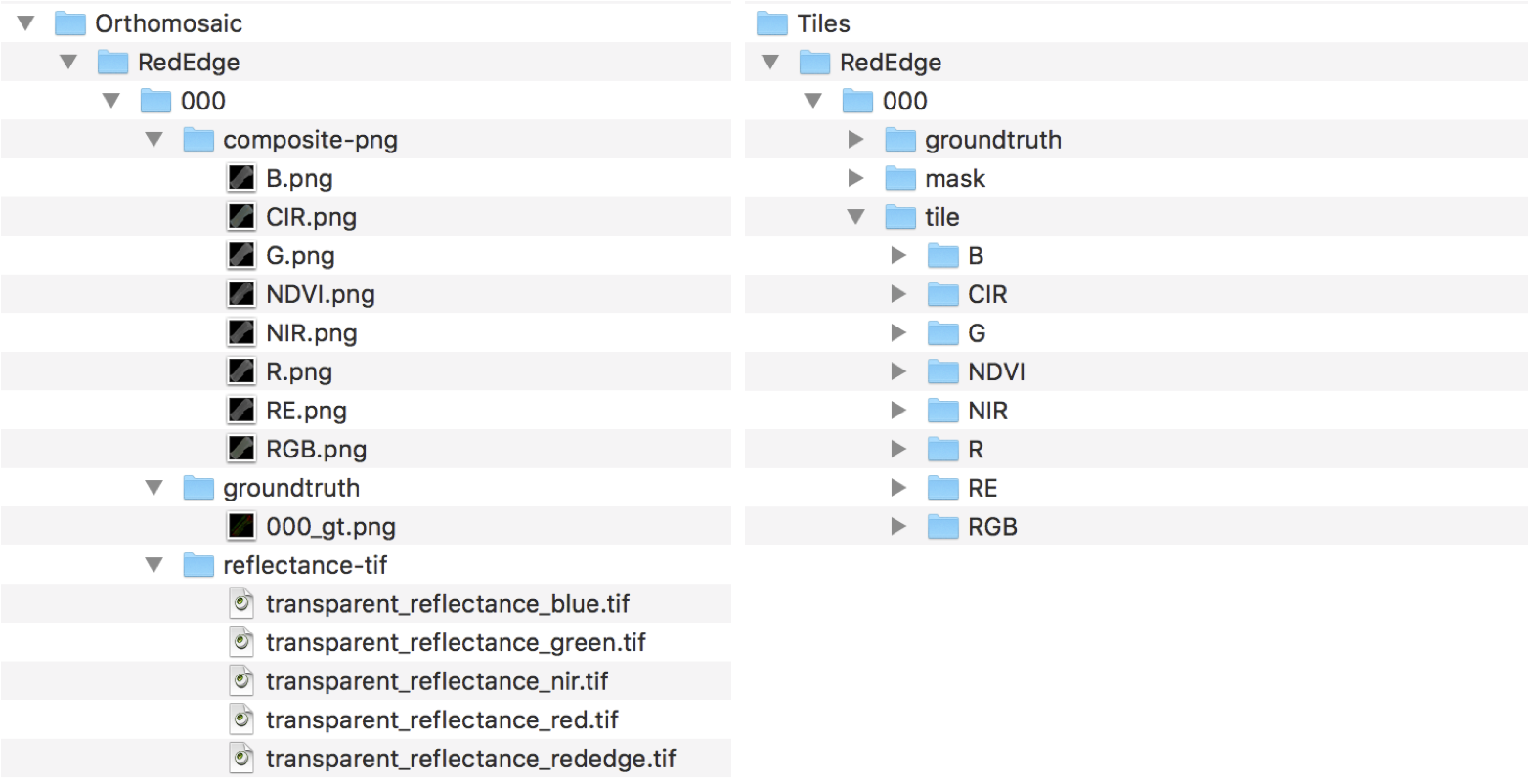The width and height of the screenshot is (1528, 784).
Task: Select the transparent_reflectance_blue.tif file icon
Action: click(241, 604)
